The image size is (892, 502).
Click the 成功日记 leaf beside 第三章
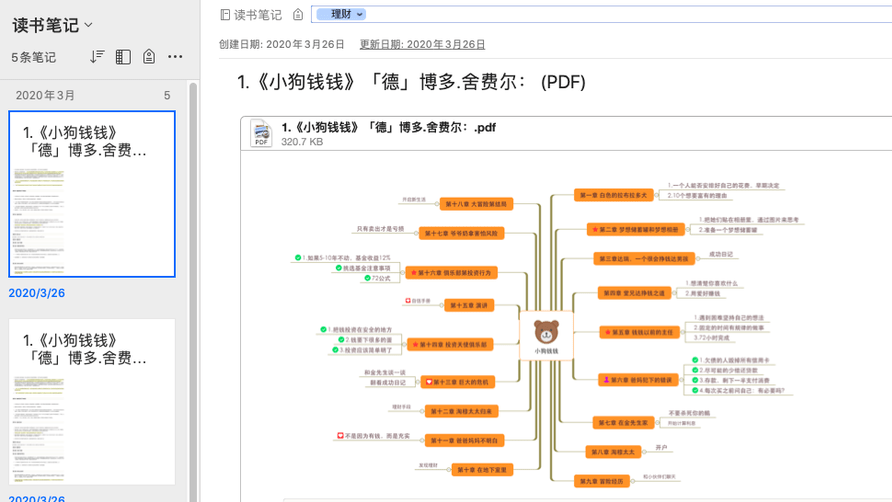(x=721, y=254)
